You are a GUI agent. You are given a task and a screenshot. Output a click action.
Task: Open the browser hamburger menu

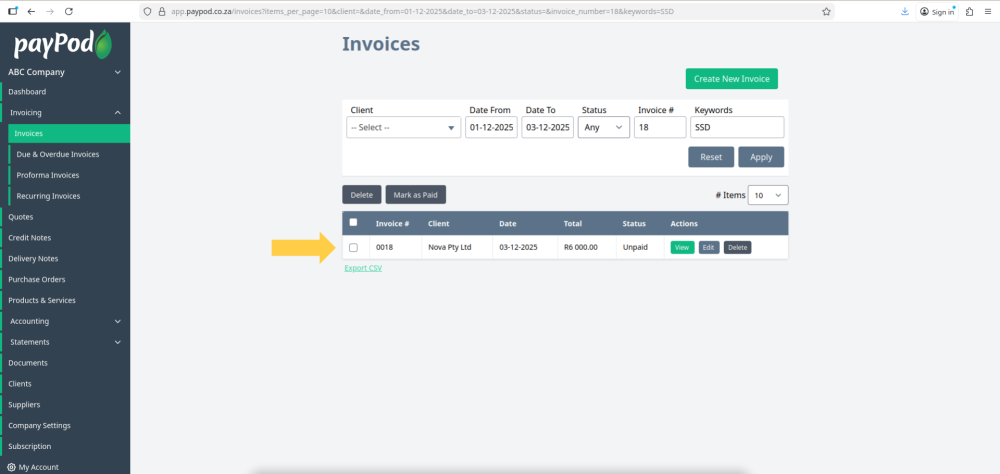pyautogui.click(x=988, y=11)
